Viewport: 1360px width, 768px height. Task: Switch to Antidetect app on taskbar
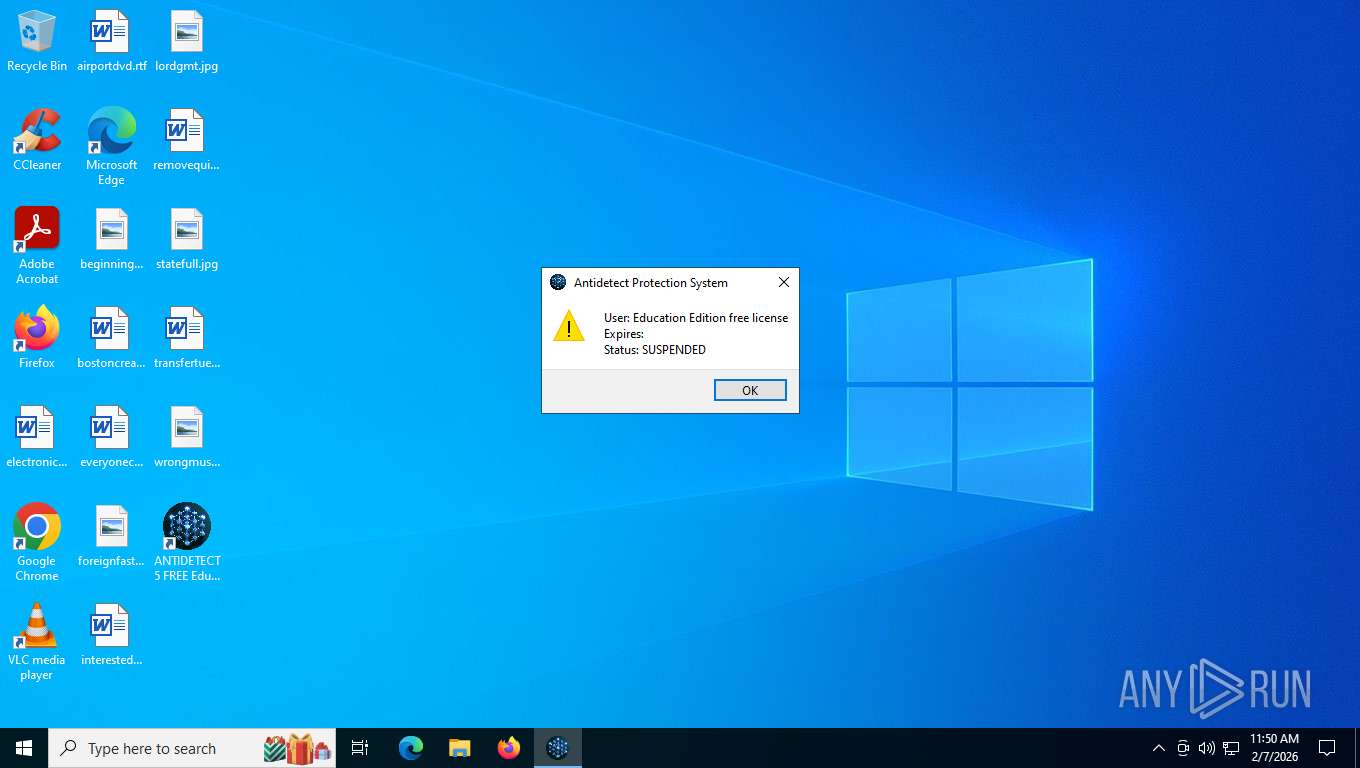(x=558, y=748)
